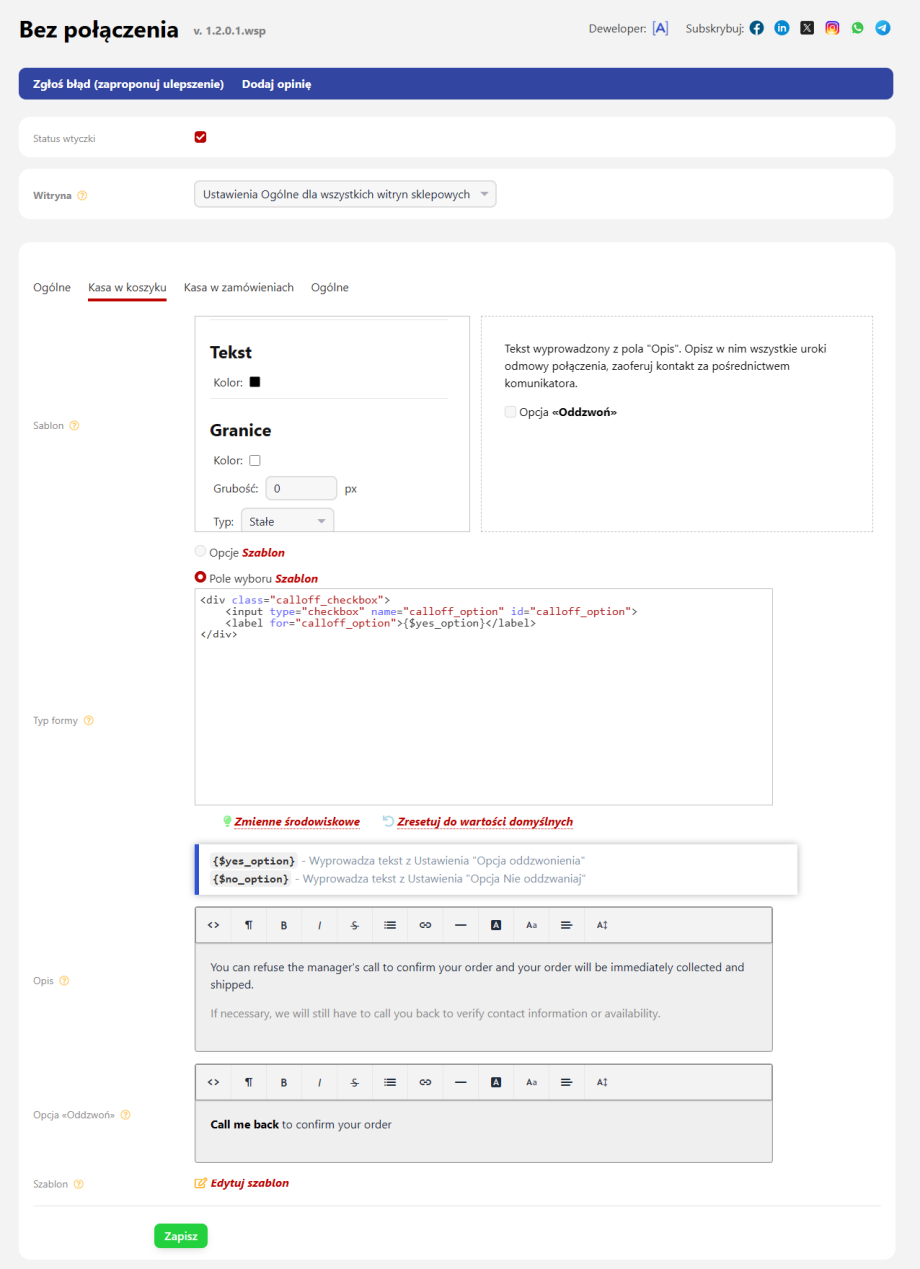Viewport: 920px width, 1269px height.
Task: Click strikethrough in Opcja «Oddzwoń» editor toolbar
Action: 354,1082
